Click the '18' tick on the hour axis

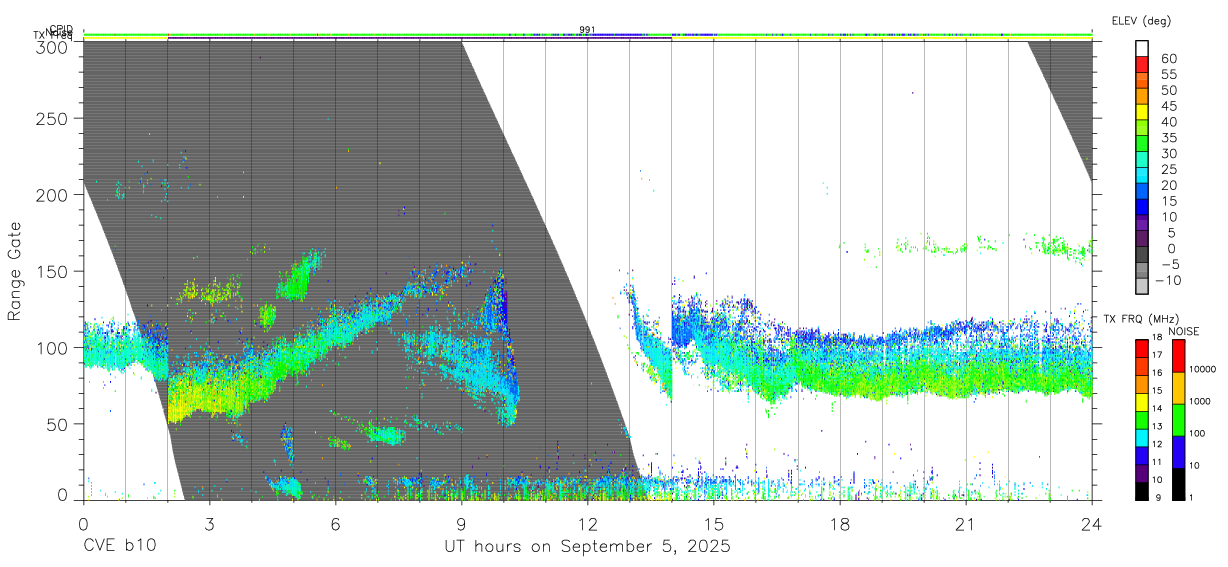click(839, 524)
